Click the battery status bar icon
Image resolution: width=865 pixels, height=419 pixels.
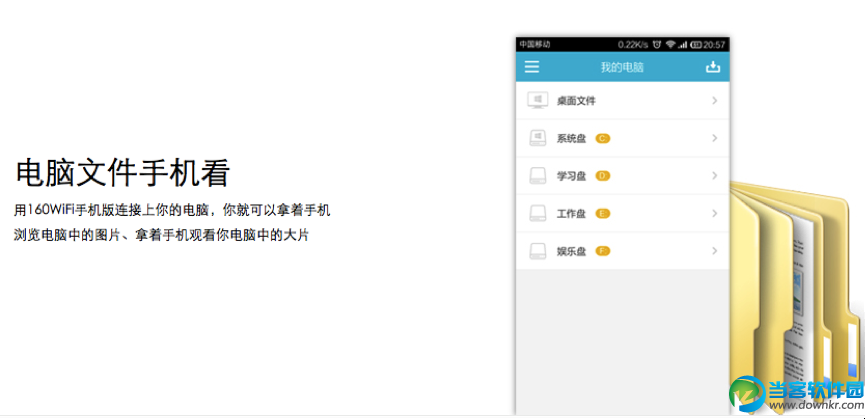pyautogui.click(x=696, y=45)
